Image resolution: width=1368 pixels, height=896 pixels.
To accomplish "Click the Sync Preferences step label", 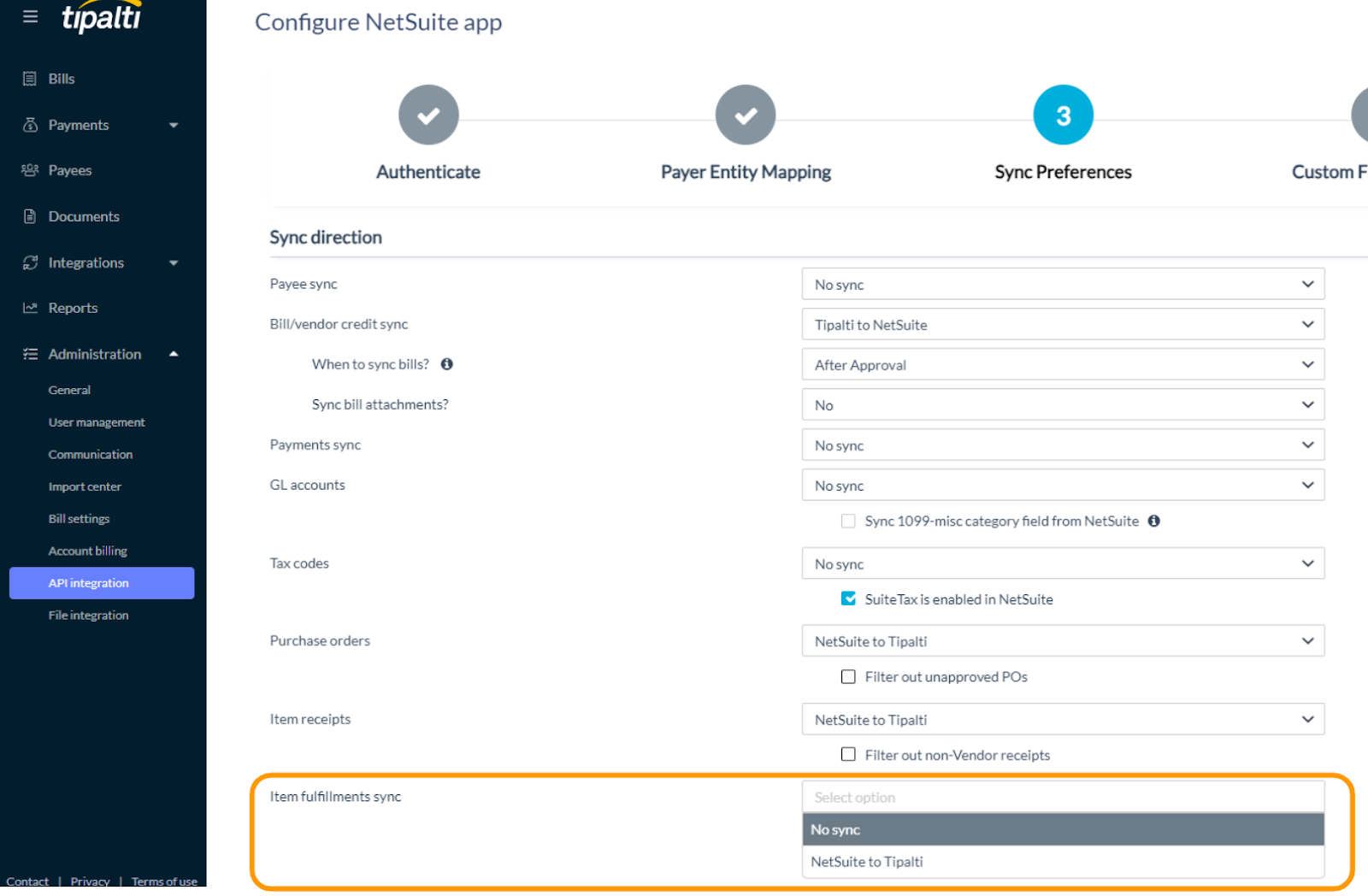I will tap(1063, 172).
